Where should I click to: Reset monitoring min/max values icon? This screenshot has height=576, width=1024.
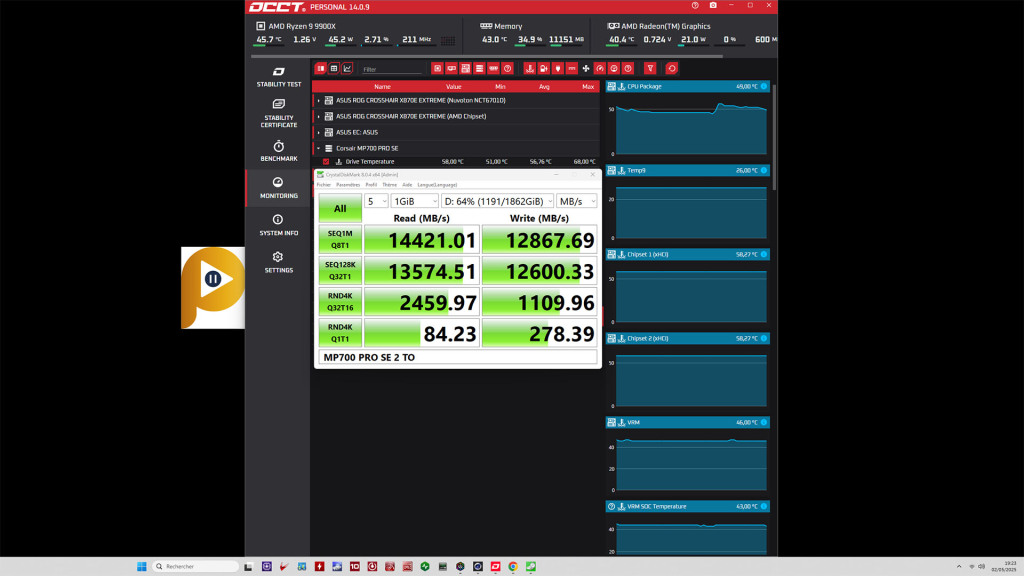[671, 69]
